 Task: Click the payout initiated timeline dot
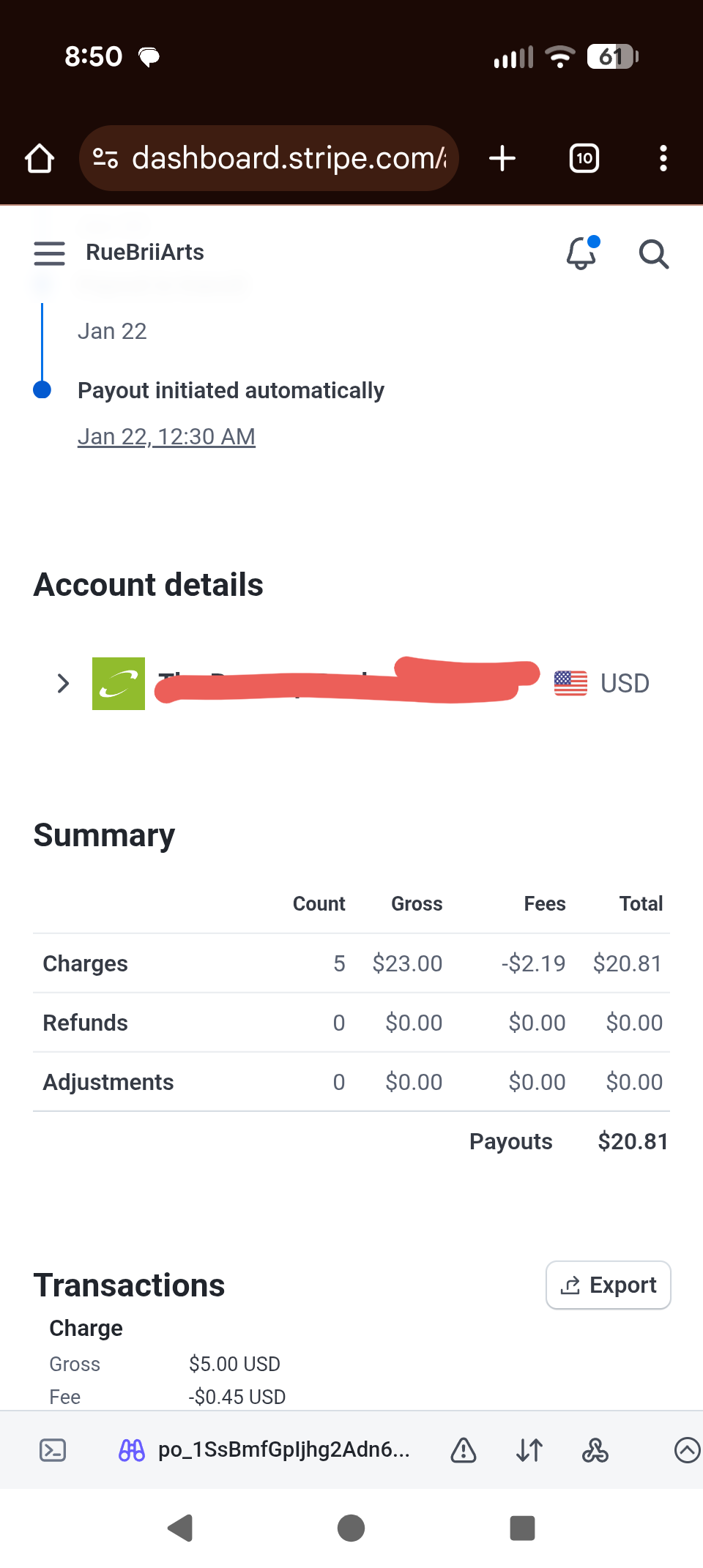42,390
